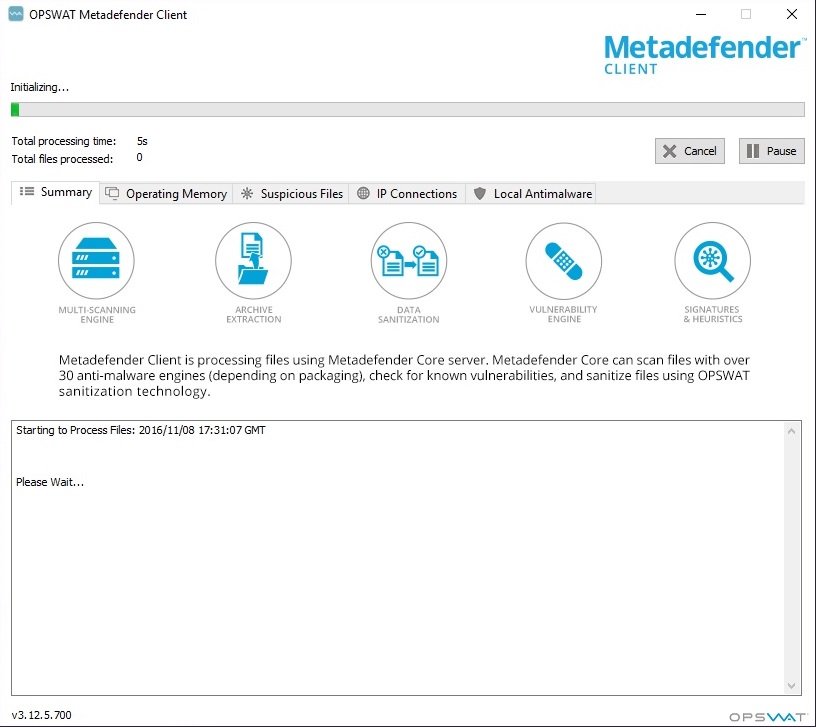This screenshot has width=816, height=727.
Task: Click the Vulnerability Engine bandage icon
Action: coord(564,260)
